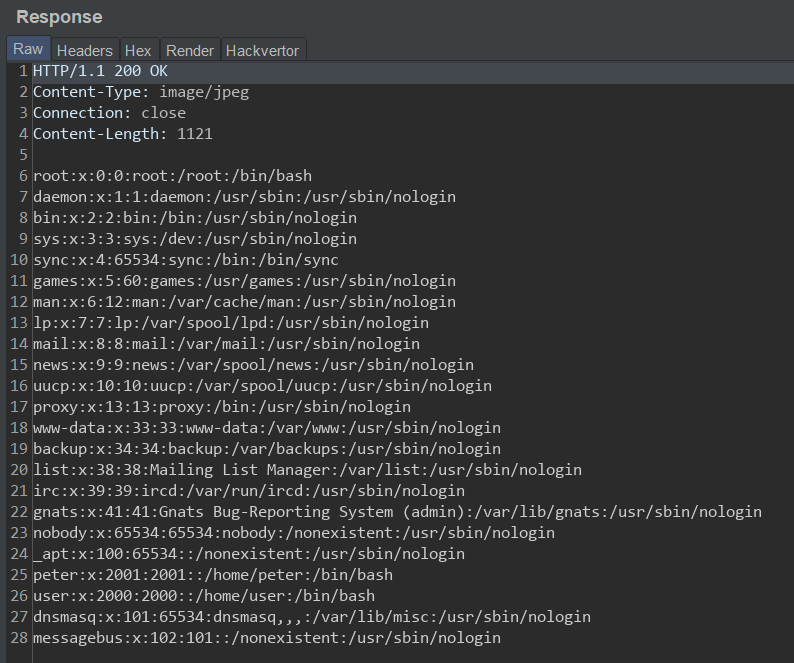Click line number 1 in the gutter
This screenshot has height=663, width=794.
click(23, 71)
